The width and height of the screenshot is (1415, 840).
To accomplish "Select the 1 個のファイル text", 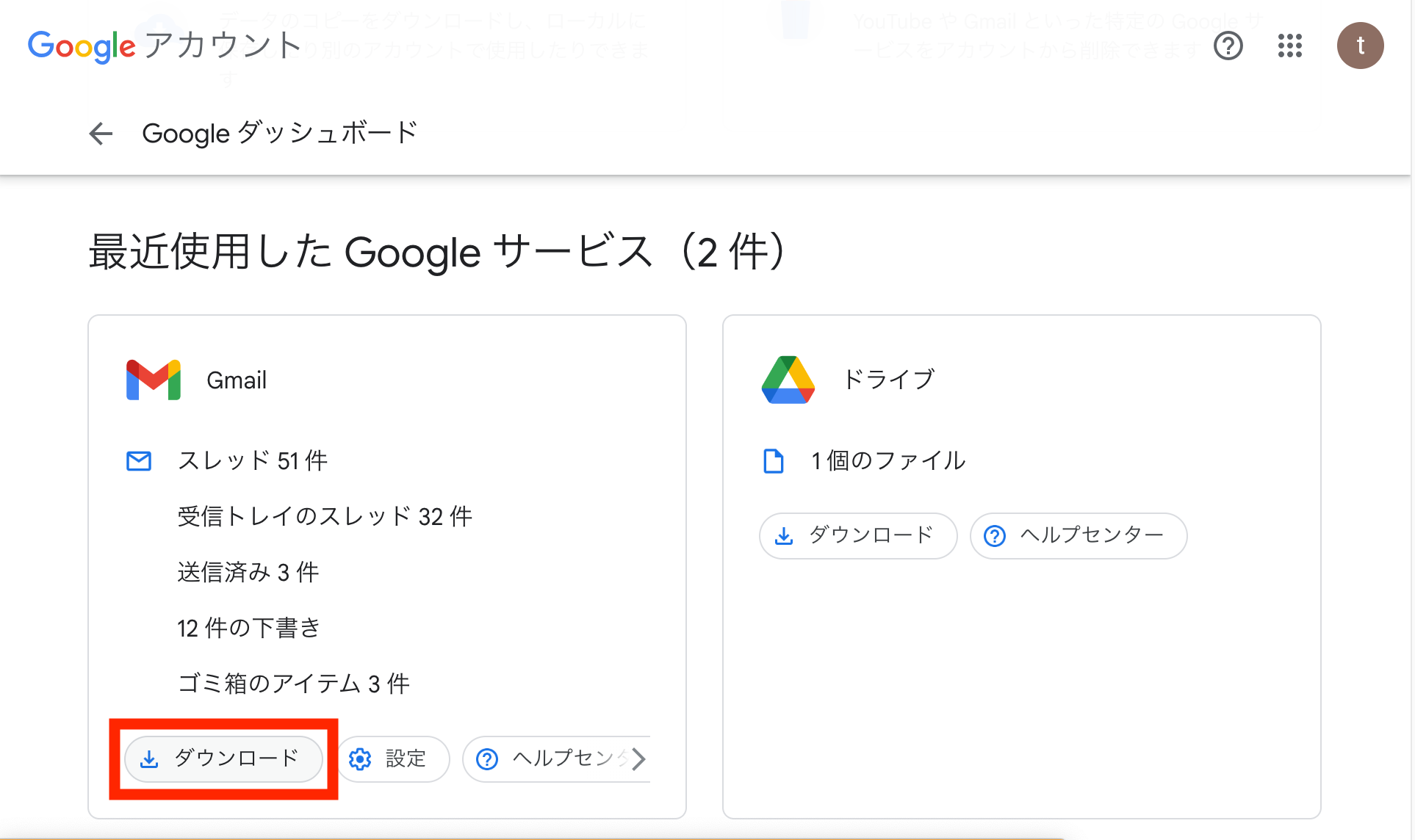I will point(889,461).
